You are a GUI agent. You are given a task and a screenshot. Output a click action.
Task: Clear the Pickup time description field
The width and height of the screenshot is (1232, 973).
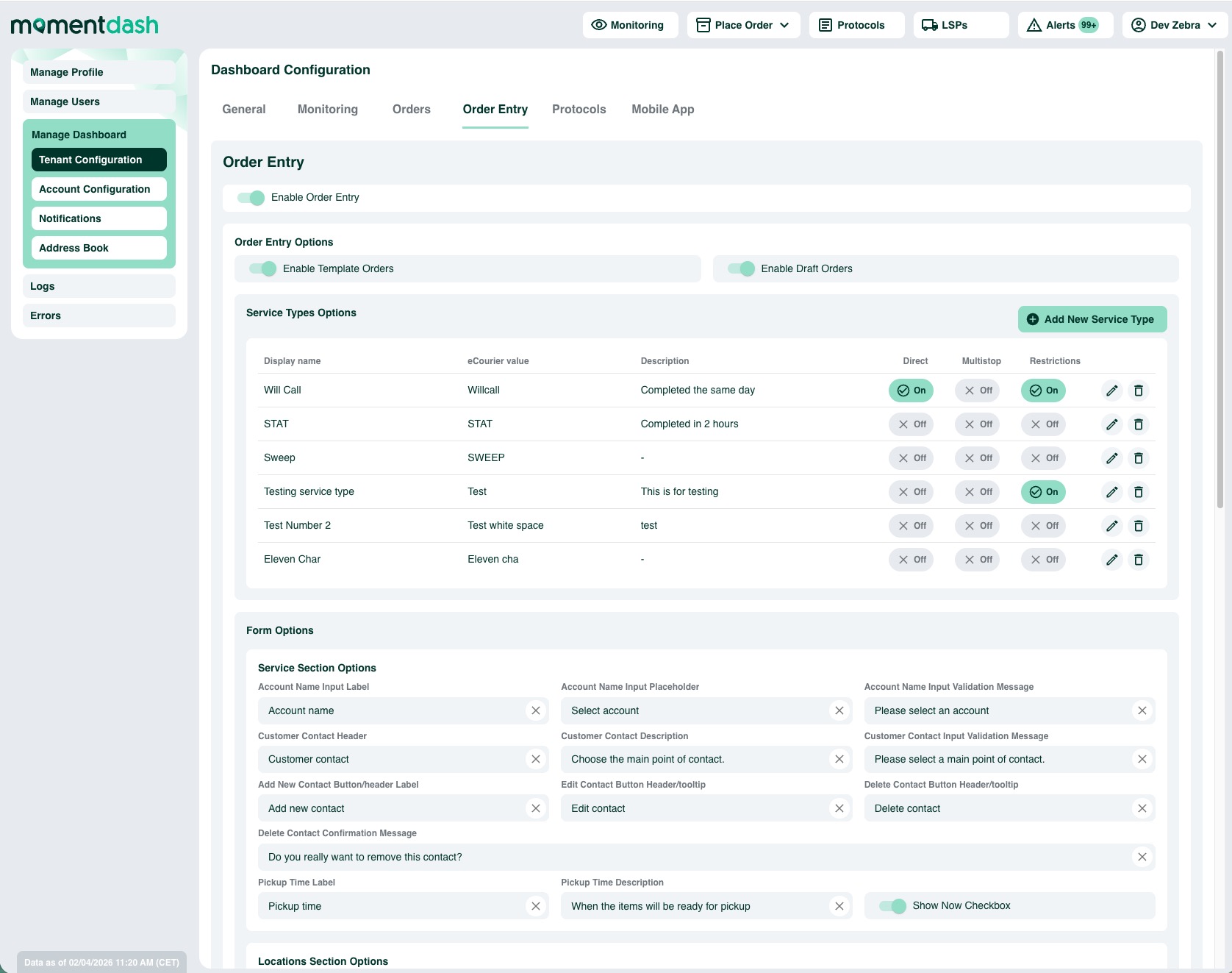tap(839, 906)
